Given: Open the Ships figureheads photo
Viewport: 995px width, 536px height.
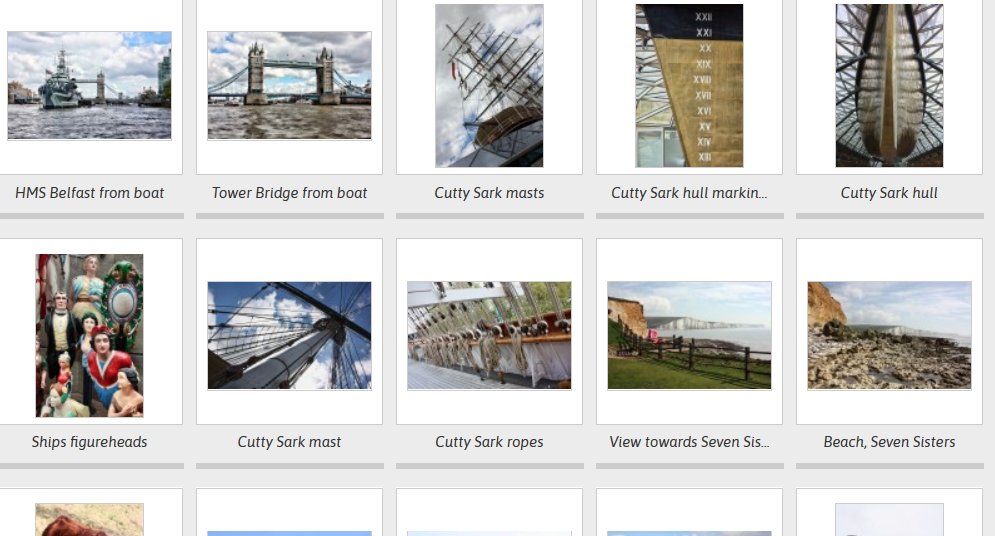Looking at the screenshot, I should click(x=89, y=336).
